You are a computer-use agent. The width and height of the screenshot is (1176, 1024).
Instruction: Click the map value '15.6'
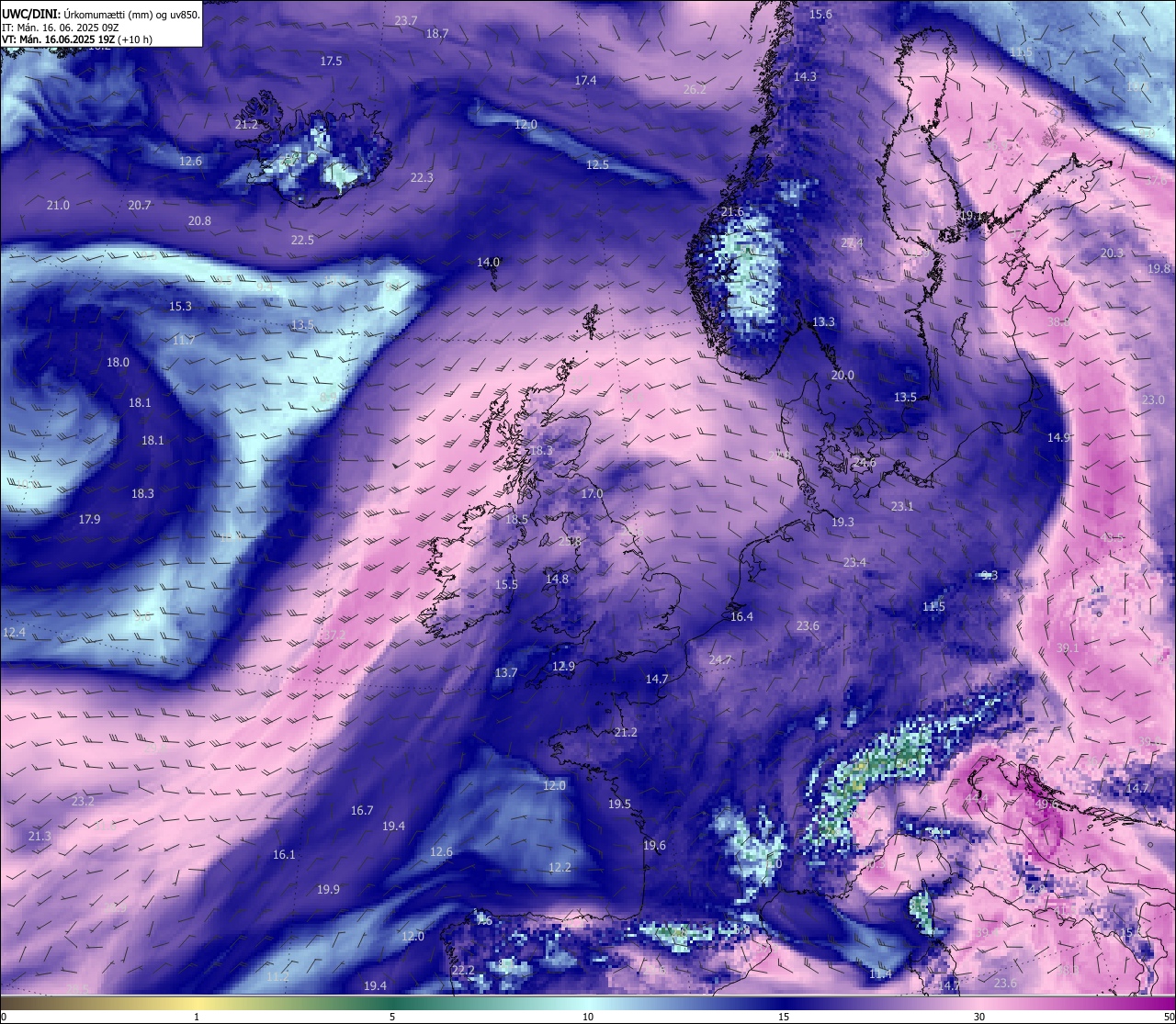(x=820, y=14)
